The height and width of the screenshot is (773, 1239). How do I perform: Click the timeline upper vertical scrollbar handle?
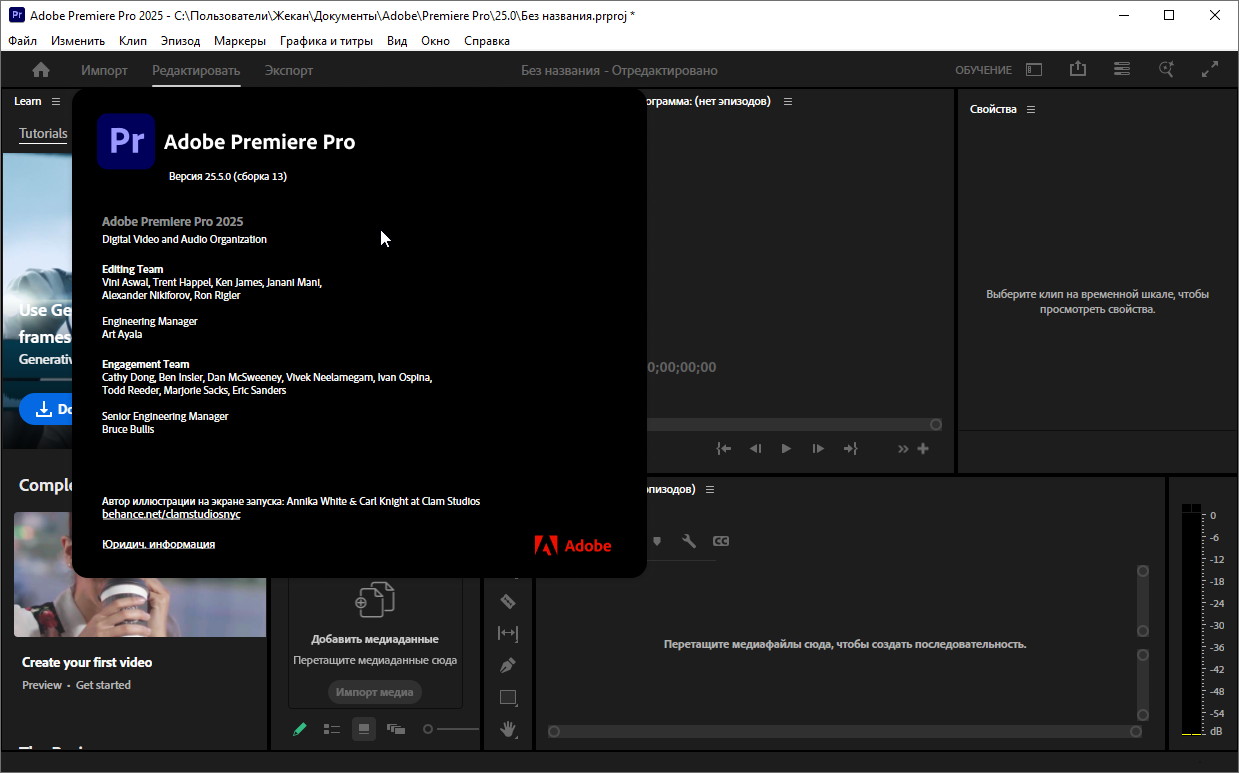[1143, 571]
